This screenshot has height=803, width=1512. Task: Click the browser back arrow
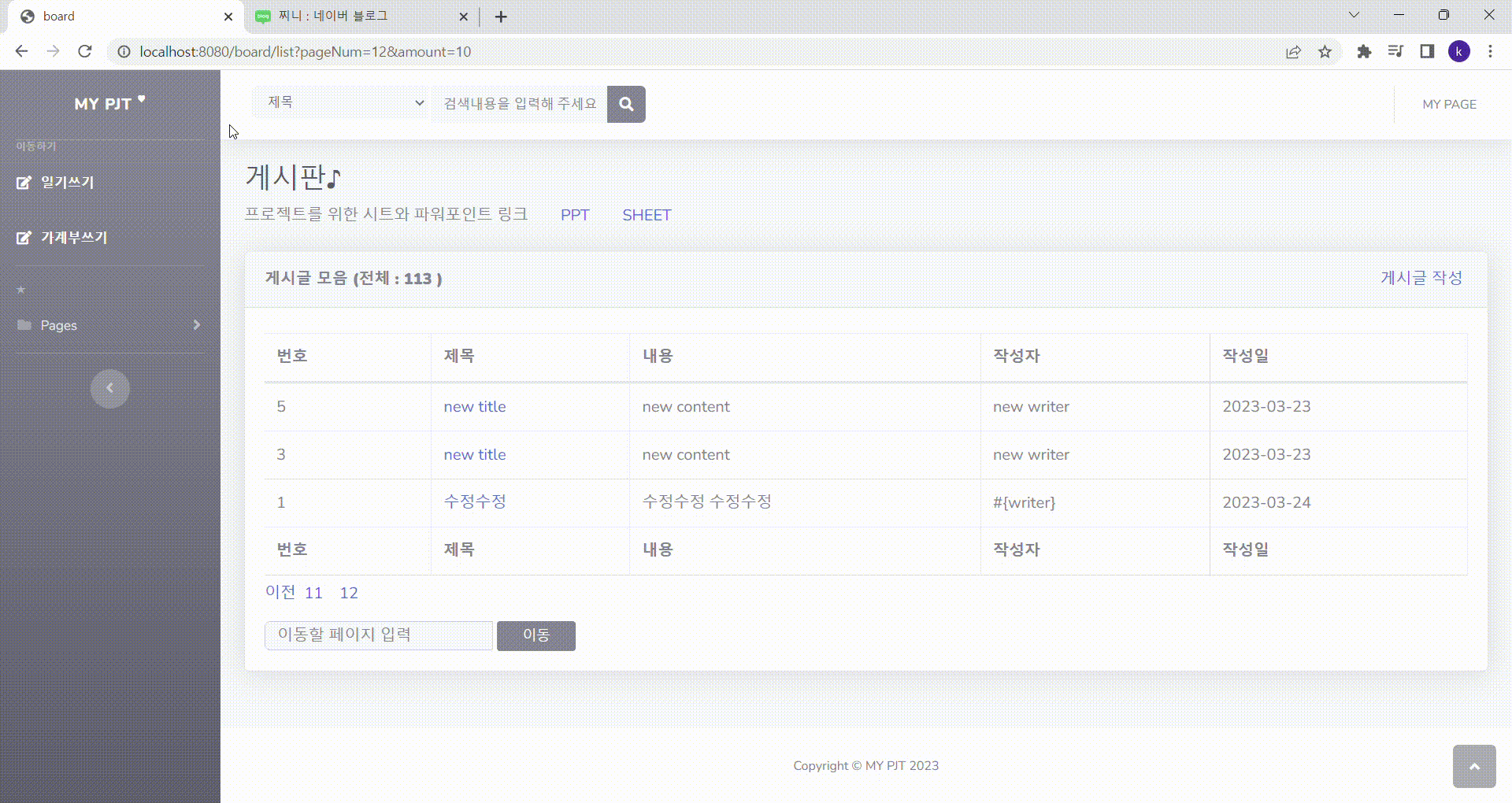[21, 51]
